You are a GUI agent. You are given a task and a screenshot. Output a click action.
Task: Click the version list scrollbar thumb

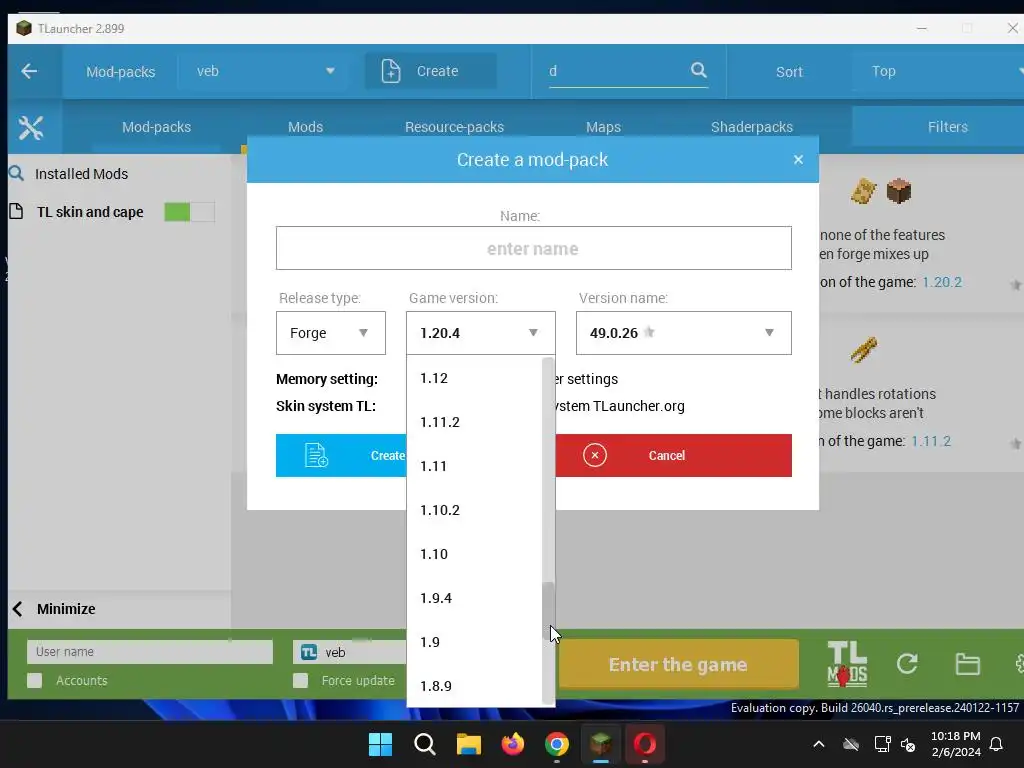[x=549, y=611]
